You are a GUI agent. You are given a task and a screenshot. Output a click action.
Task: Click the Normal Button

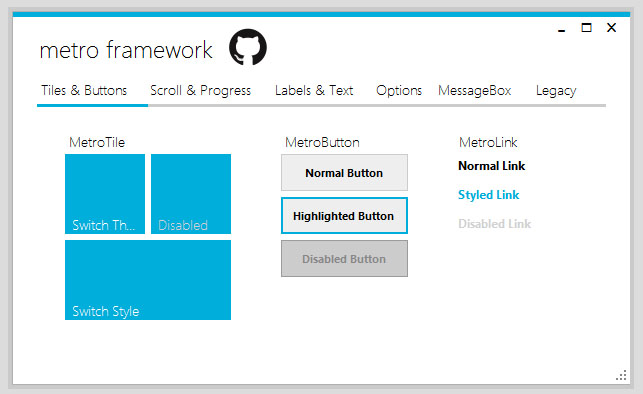[344, 173]
